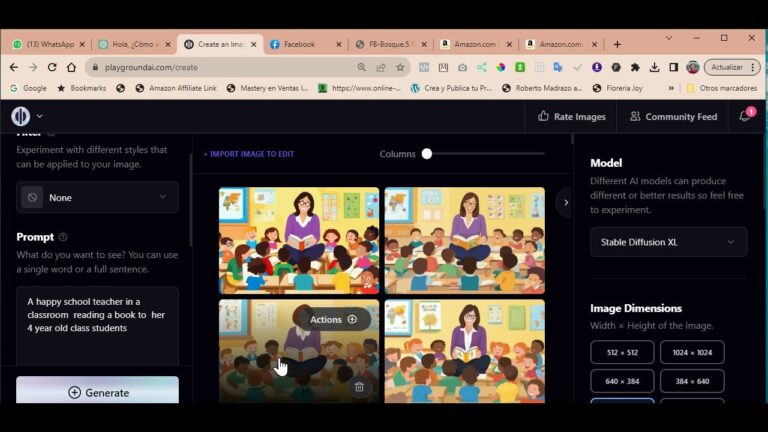Image resolution: width=768 pixels, height=432 pixels.
Task: Select the 512 × 512 dimension option
Action: tap(622, 352)
